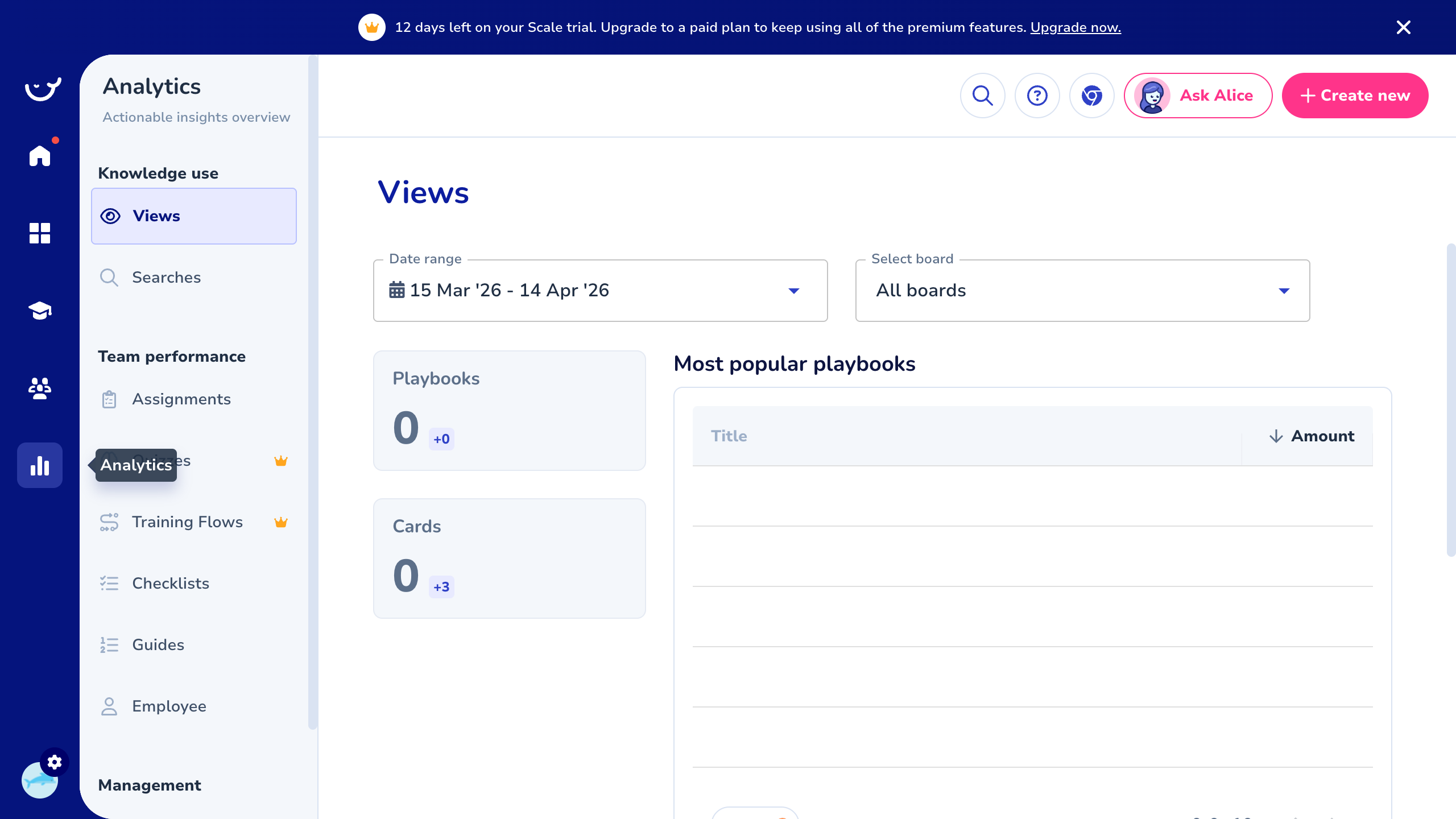Click the browser globe icon in the top bar
Image resolution: width=1456 pixels, height=819 pixels.
coord(1091,96)
